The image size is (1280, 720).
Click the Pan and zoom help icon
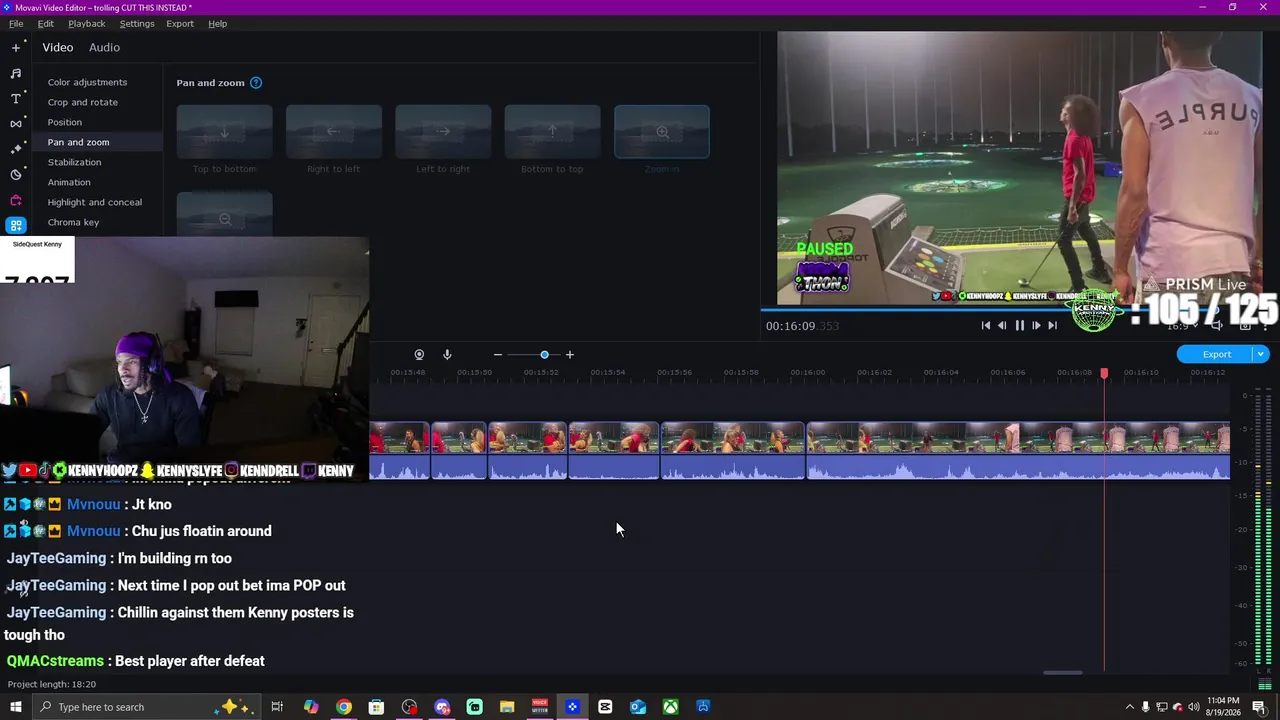click(x=256, y=83)
